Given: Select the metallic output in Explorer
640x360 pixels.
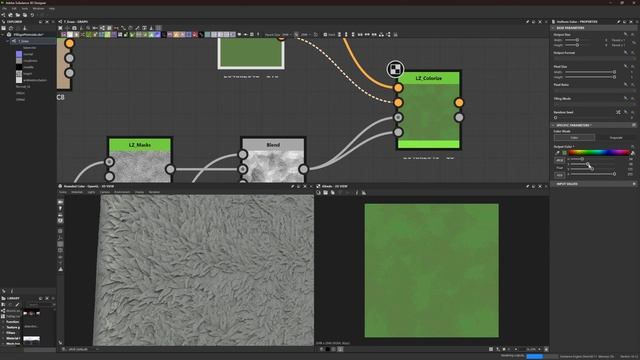Looking at the screenshot, I should [28, 67].
